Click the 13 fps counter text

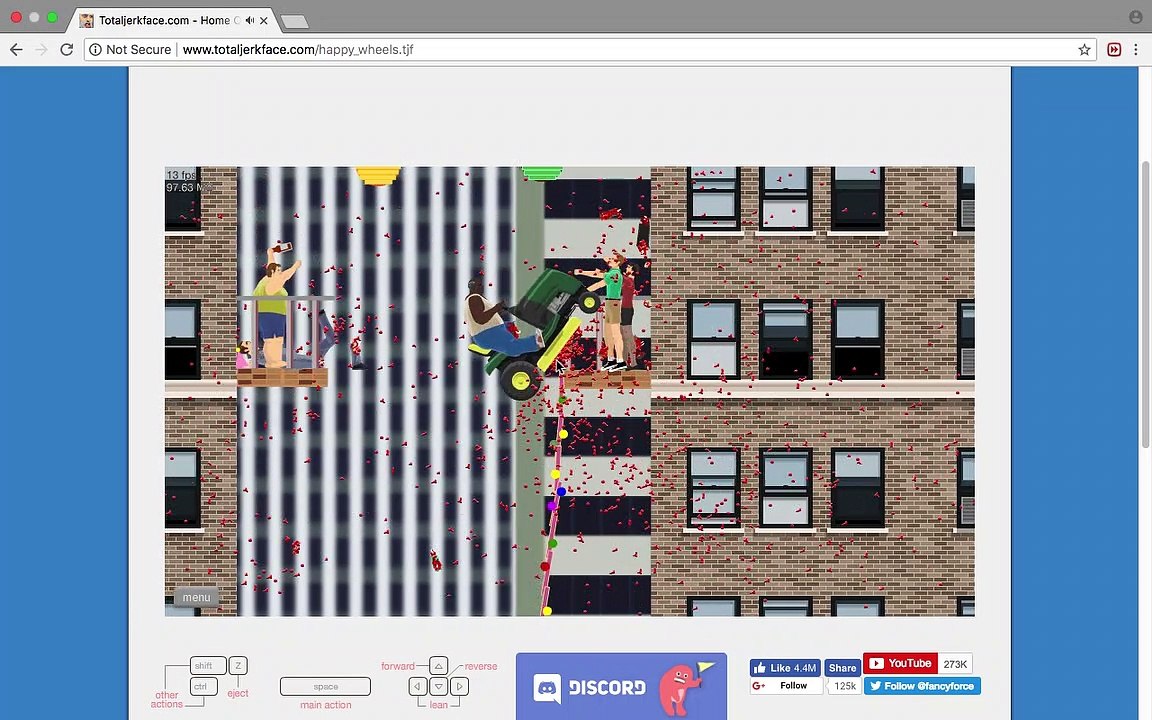tap(181, 175)
